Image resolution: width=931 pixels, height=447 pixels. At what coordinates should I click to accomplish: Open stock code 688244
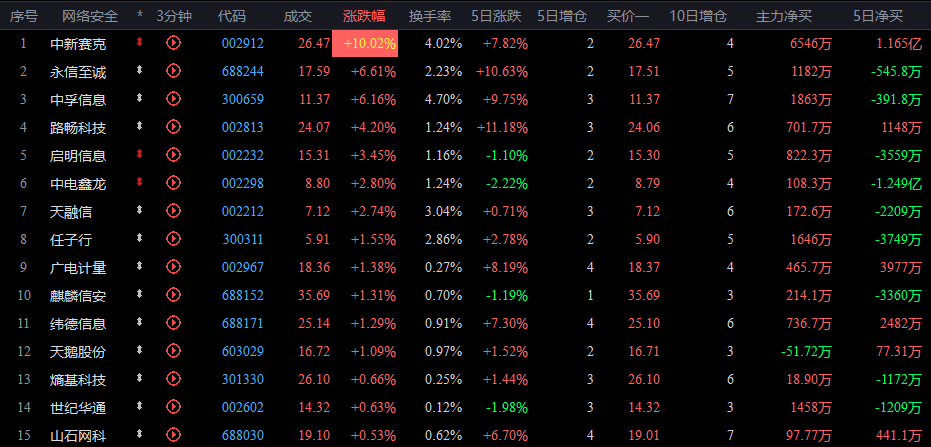[x=243, y=71]
